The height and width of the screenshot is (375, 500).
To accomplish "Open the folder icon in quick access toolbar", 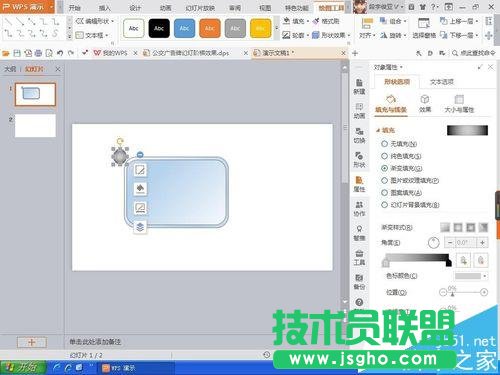I will [x=6, y=53].
